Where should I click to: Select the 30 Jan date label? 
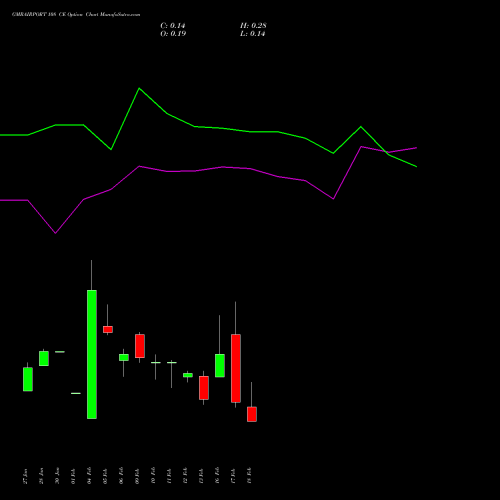click(58, 476)
